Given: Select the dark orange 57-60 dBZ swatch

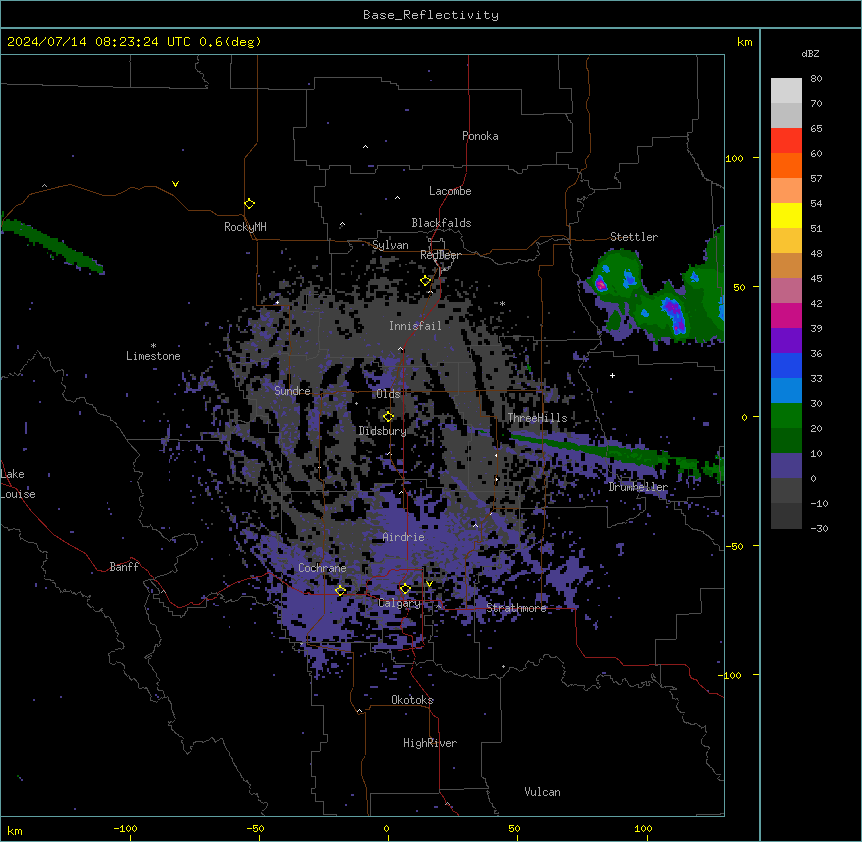Looking at the screenshot, I should pos(786,165).
